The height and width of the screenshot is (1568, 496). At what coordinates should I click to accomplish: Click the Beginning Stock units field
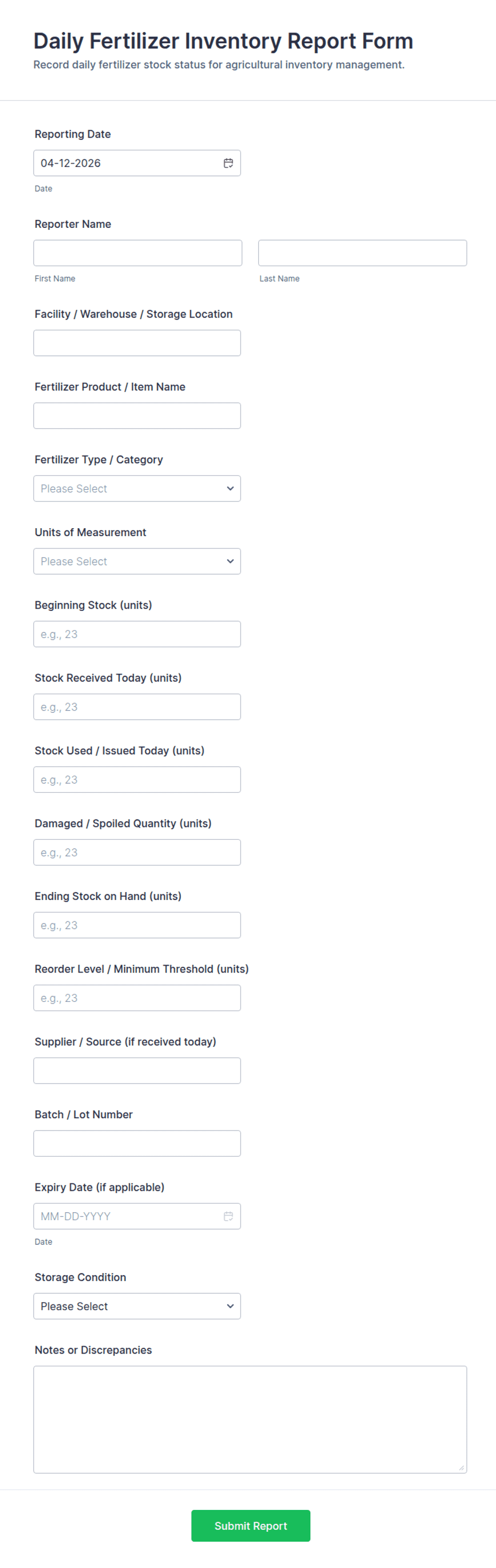pyautogui.click(x=137, y=634)
